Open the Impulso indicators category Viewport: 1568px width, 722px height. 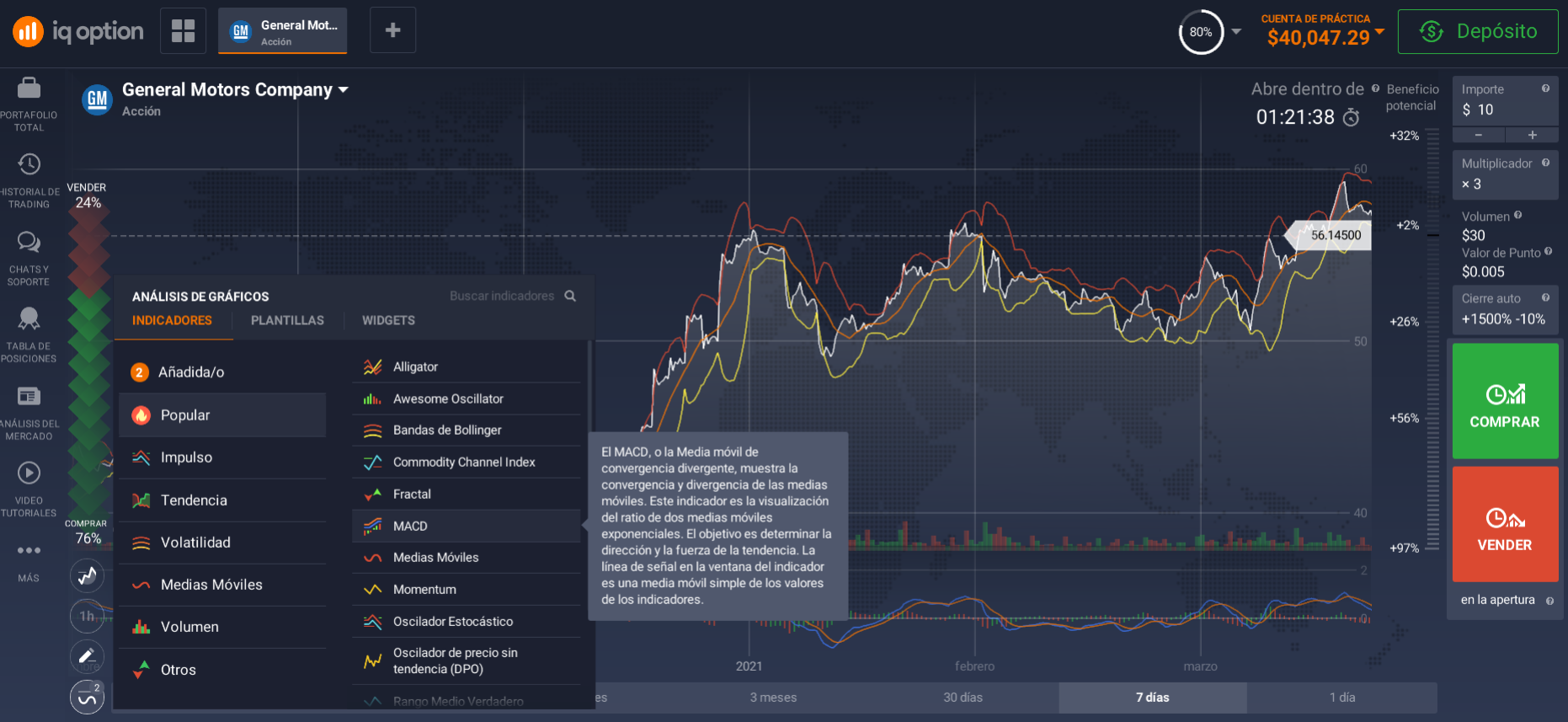tap(222, 457)
